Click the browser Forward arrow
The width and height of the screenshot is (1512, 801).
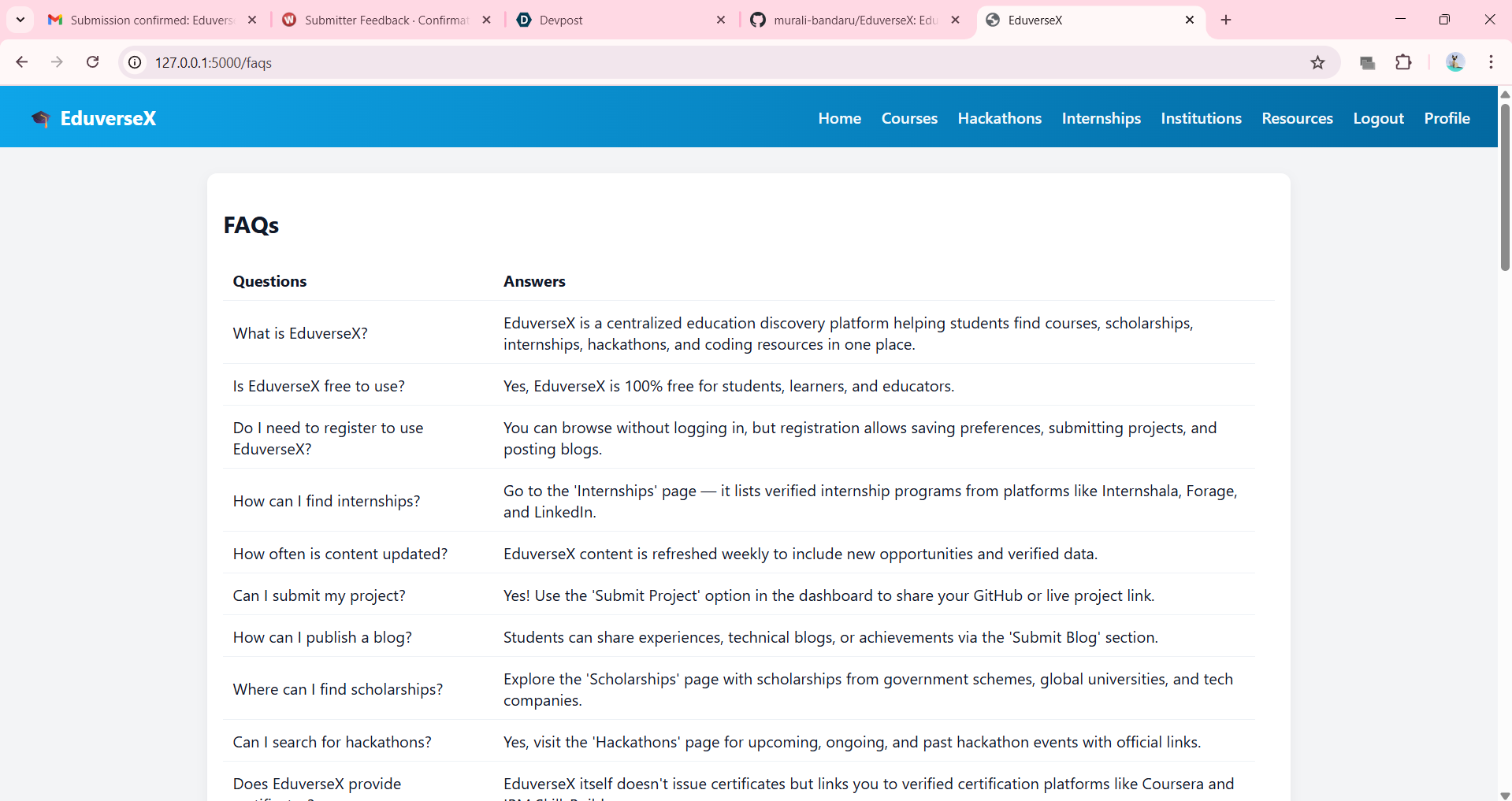coord(57,62)
